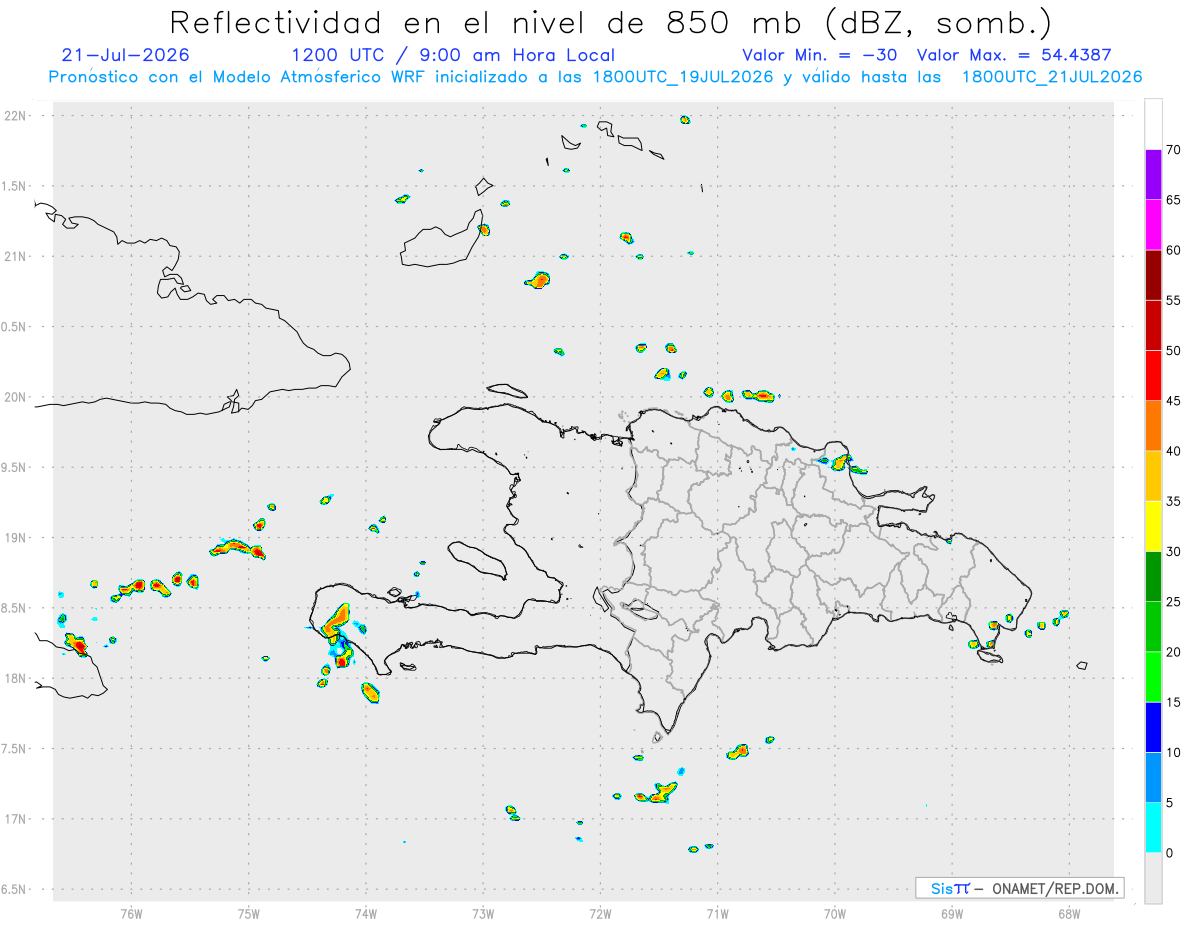
Task: Click the '15' colorbar tick label
Action: pyautogui.click(x=1173, y=702)
